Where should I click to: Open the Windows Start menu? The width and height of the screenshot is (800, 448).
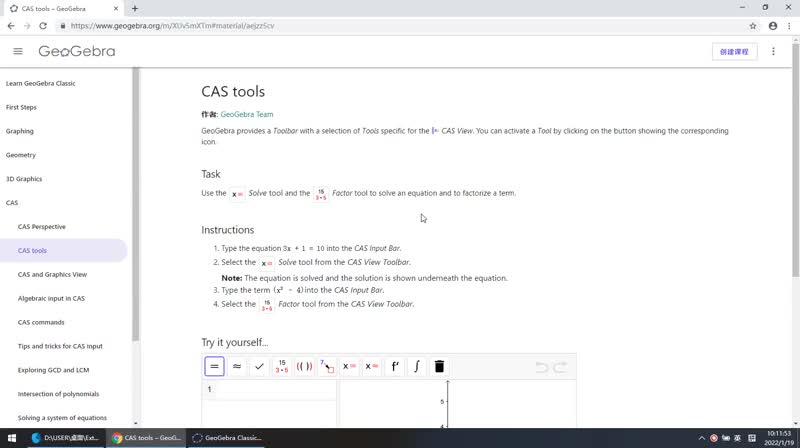[12, 438]
